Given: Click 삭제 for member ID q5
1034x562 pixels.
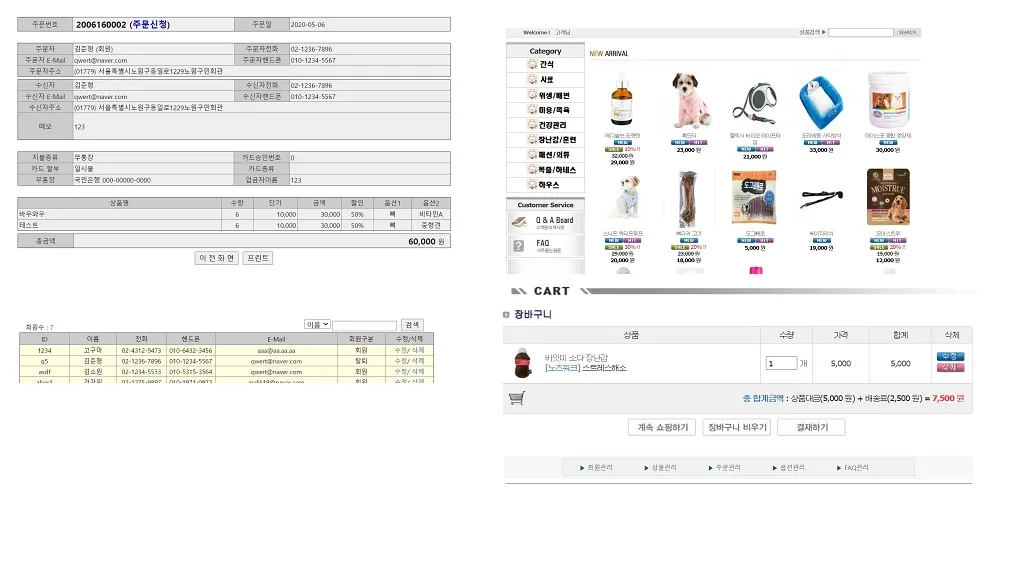Looking at the screenshot, I should [418, 361].
